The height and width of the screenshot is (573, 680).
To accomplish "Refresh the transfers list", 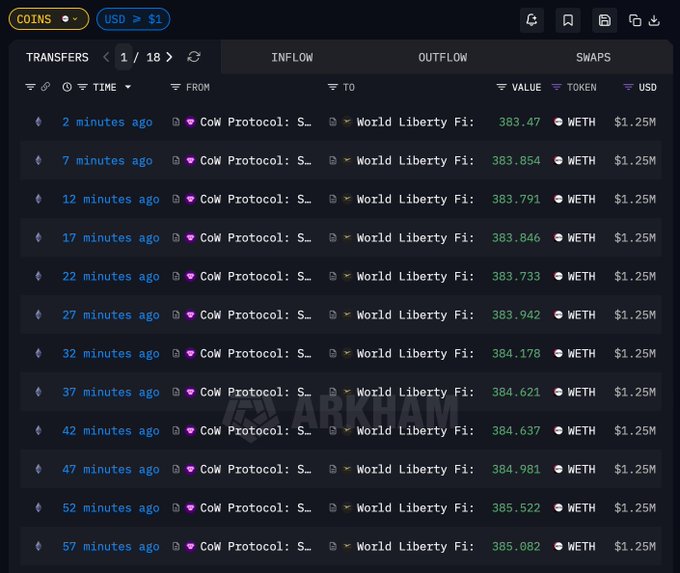I will coord(194,57).
